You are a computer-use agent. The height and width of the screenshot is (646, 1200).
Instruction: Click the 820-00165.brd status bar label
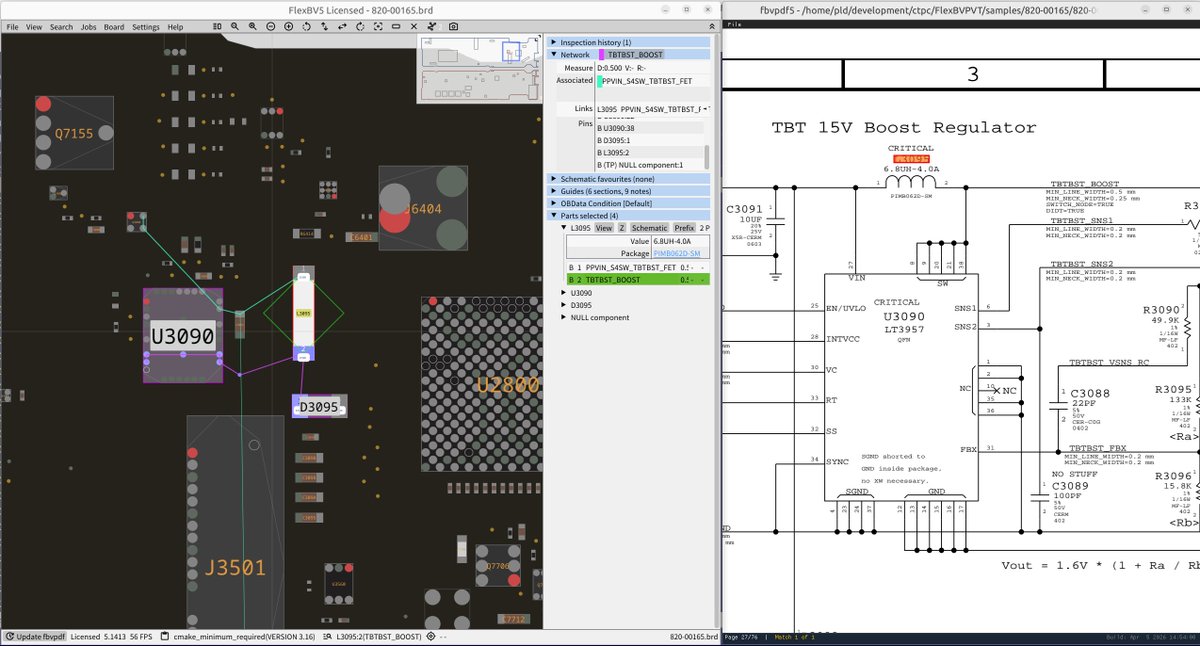pos(694,636)
